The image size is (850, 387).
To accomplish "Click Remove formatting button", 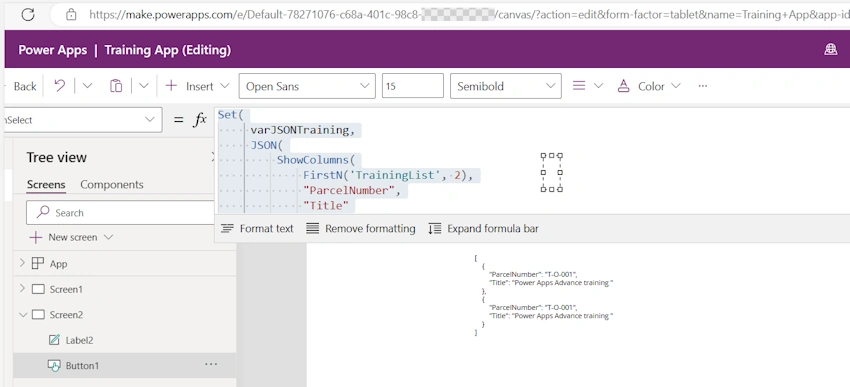I will (x=360, y=229).
